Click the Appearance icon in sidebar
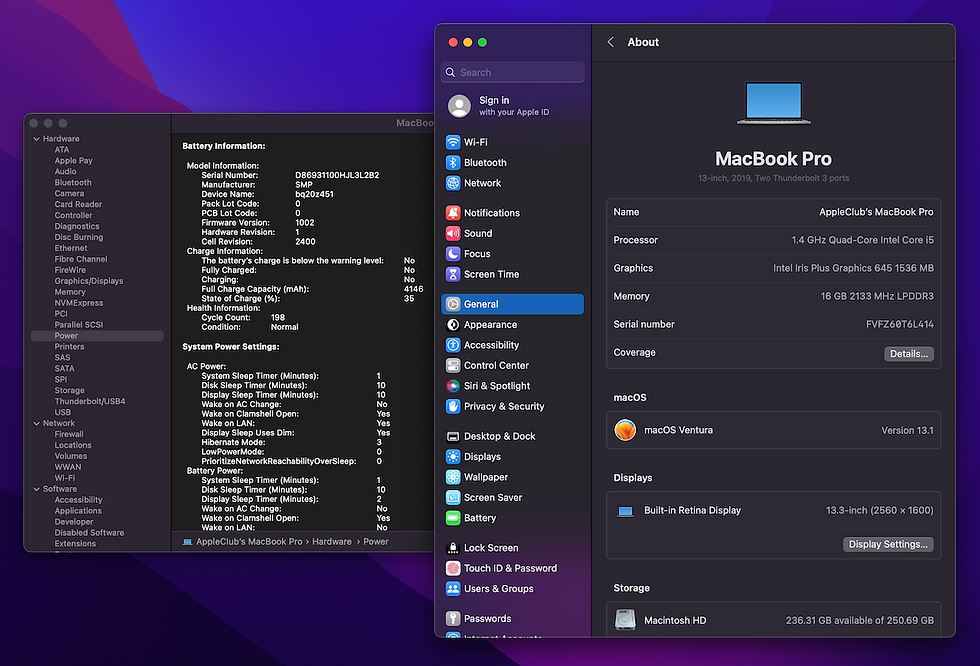Image resolution: width=980 pixels, height=666 pixels. (x=453, y=325)
